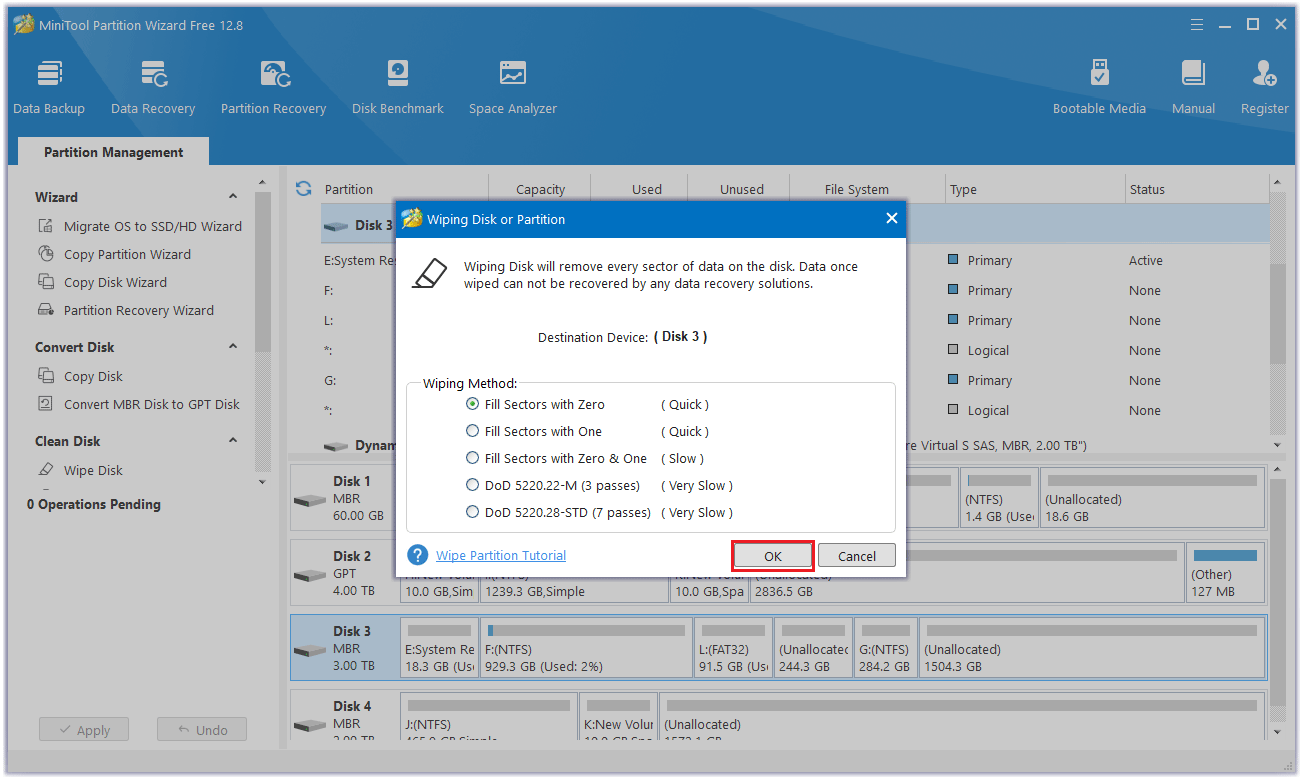1300x777 pixels.
Task: Click Migrate OS to SSD/HD Wizard label
Action: (x=153, y=226)
